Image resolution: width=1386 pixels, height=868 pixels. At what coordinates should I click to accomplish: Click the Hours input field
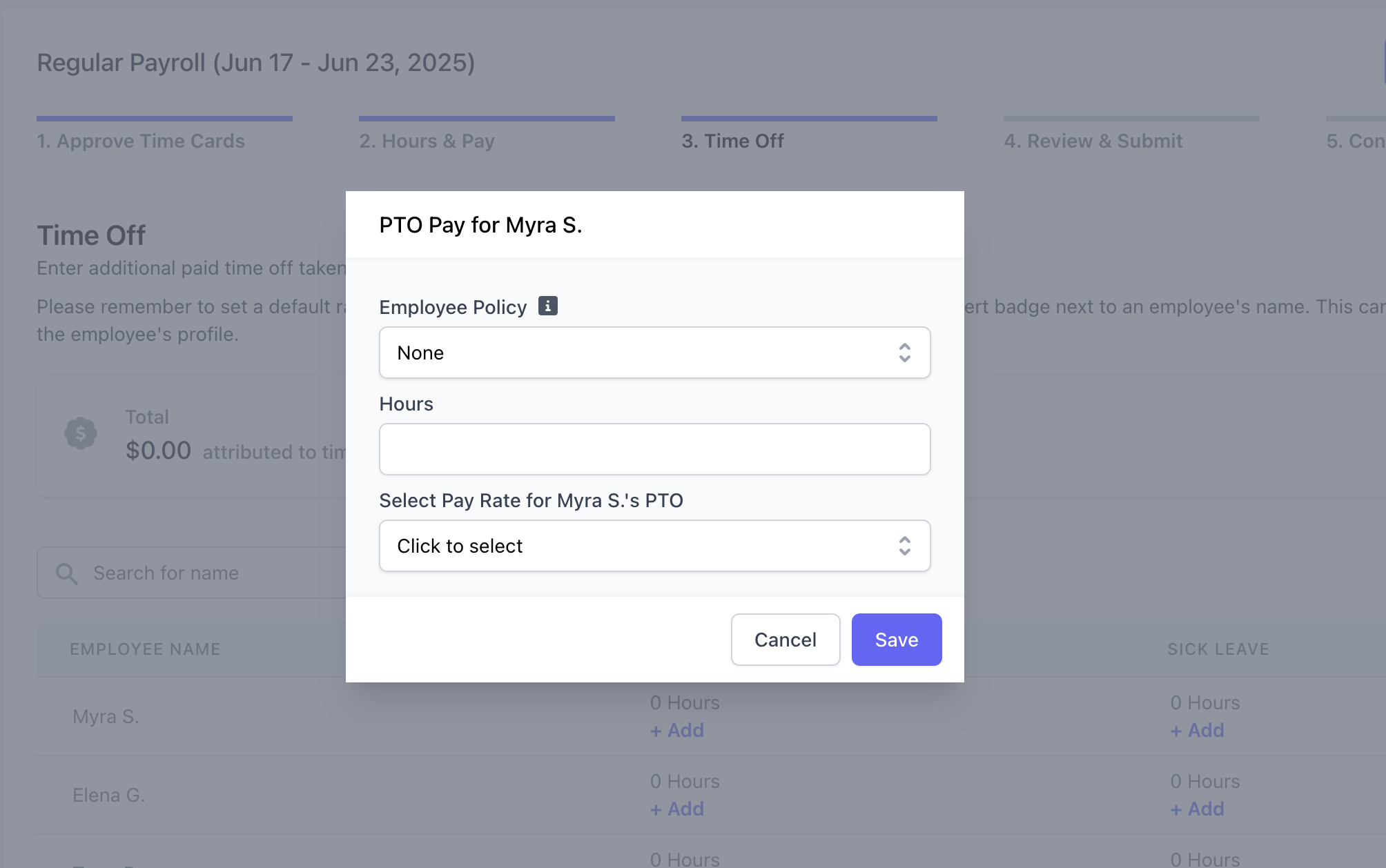[x=654, y=449]
